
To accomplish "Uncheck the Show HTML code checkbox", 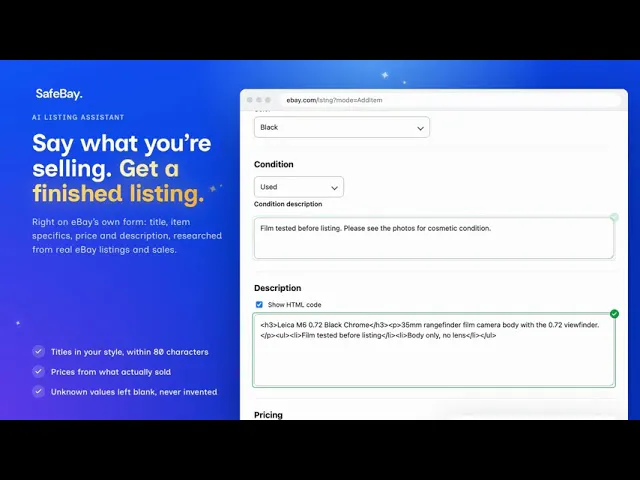I will pos(259,304).
